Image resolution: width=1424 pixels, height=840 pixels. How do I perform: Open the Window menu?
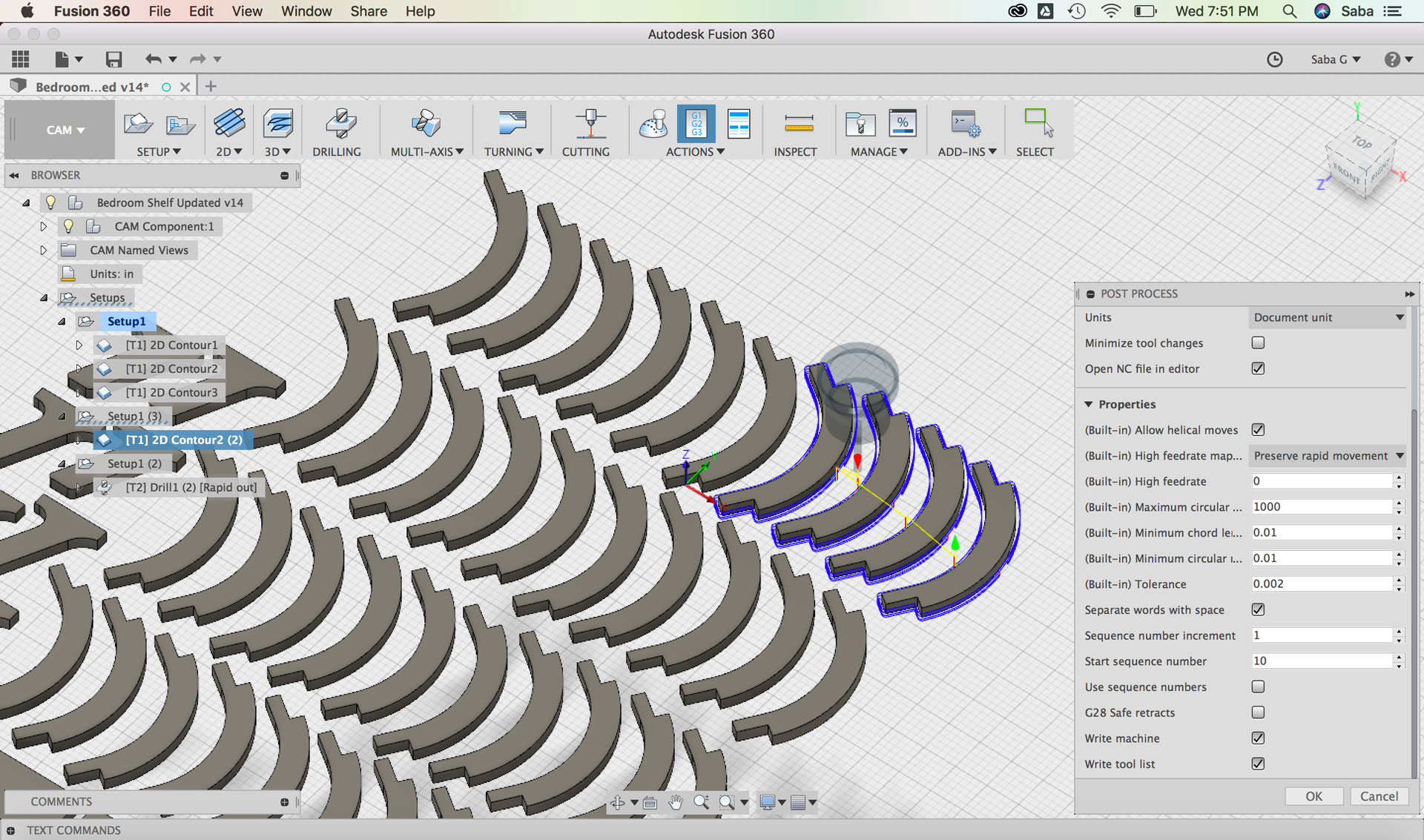tap(306, 11)
